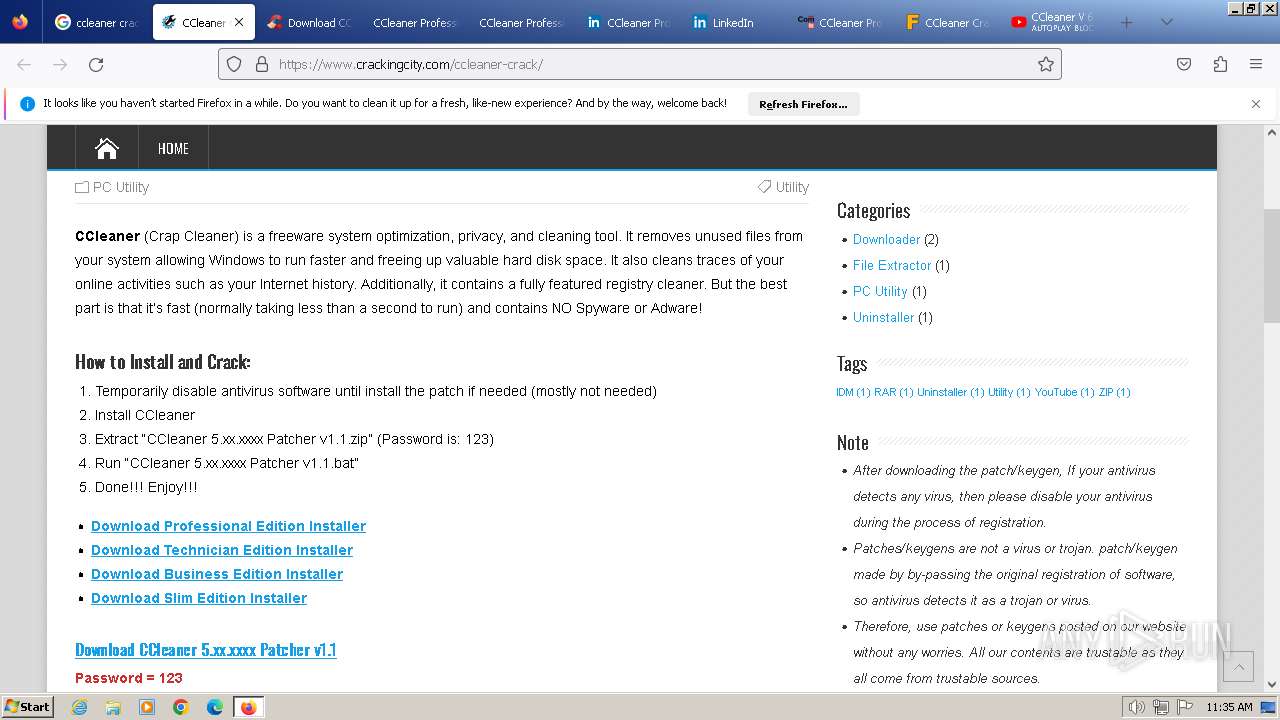Reload the page with the refresh icon

(96, 64)
